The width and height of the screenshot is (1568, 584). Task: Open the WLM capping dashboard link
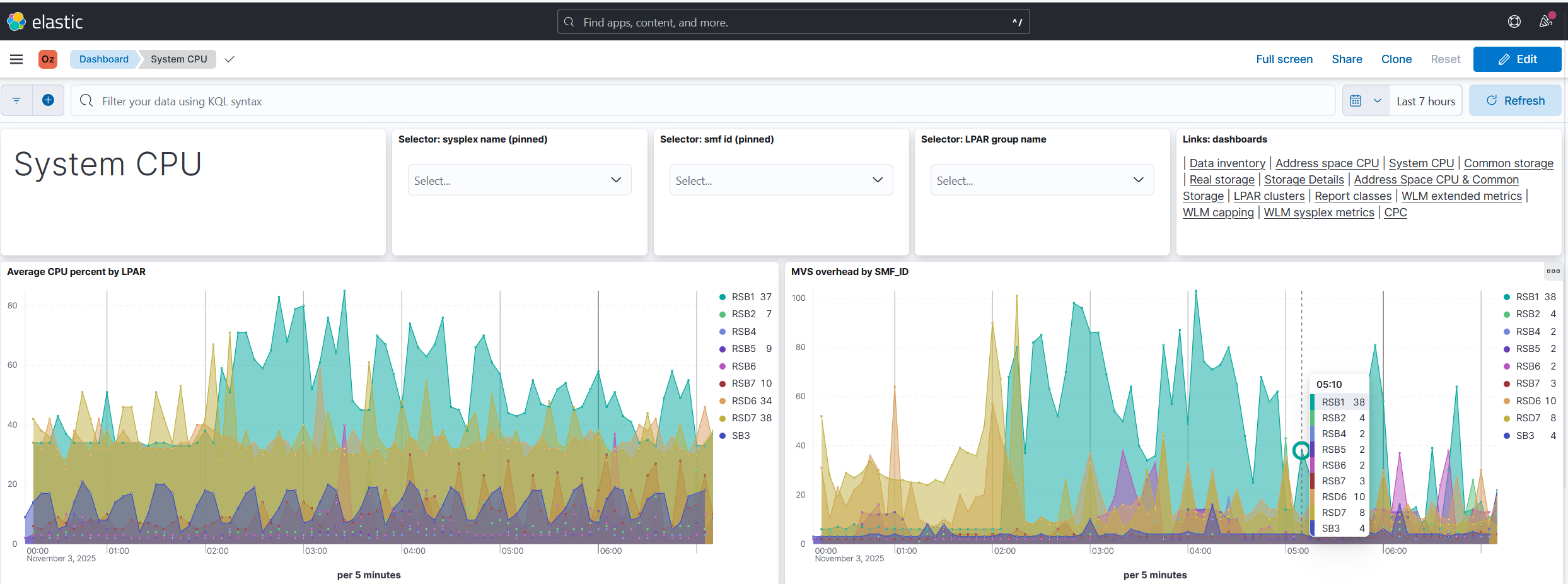(x=1217, y=213)
